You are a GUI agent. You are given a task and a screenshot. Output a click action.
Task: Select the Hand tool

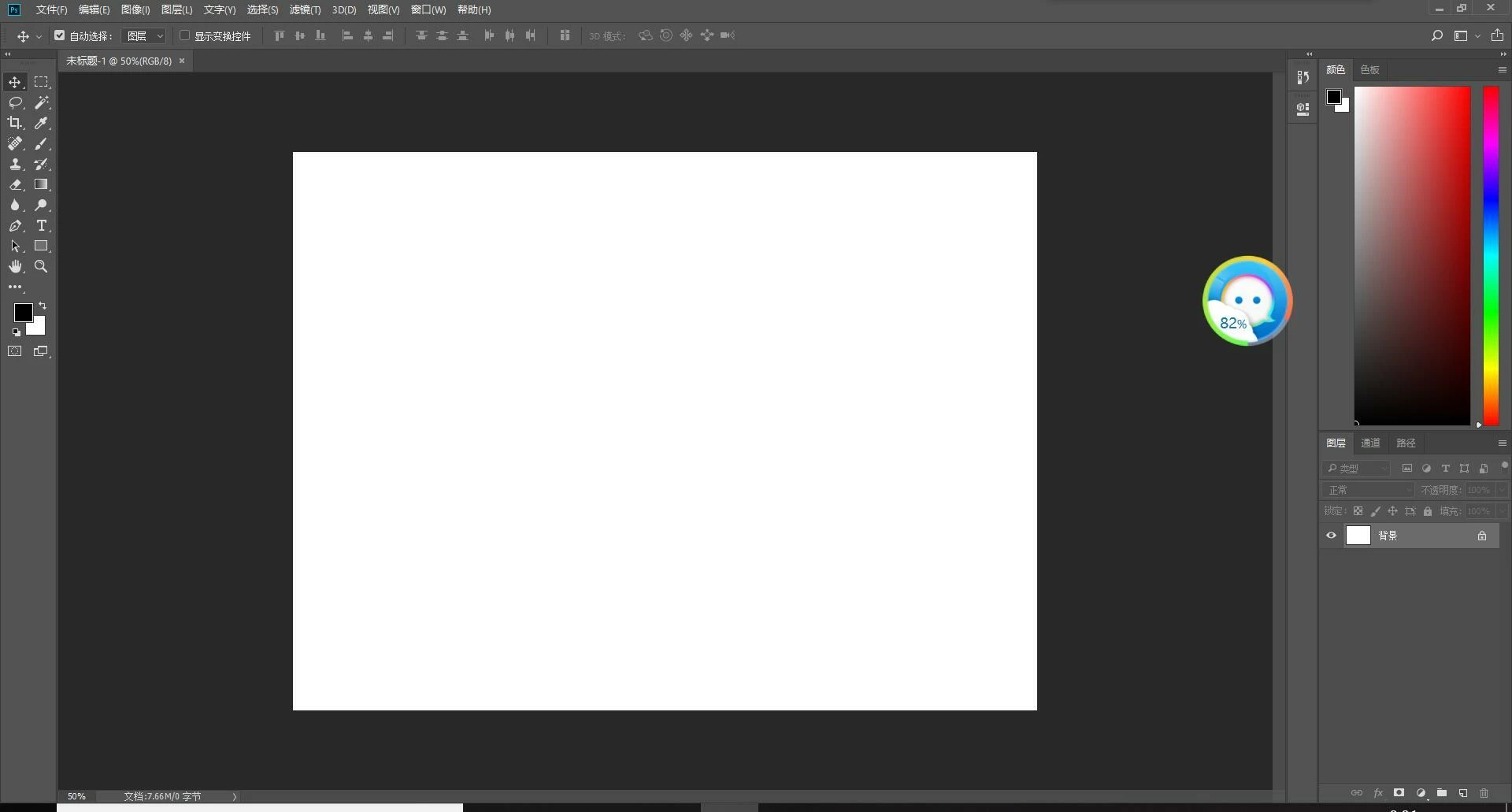pyautogui.click(x=15, y=266)
